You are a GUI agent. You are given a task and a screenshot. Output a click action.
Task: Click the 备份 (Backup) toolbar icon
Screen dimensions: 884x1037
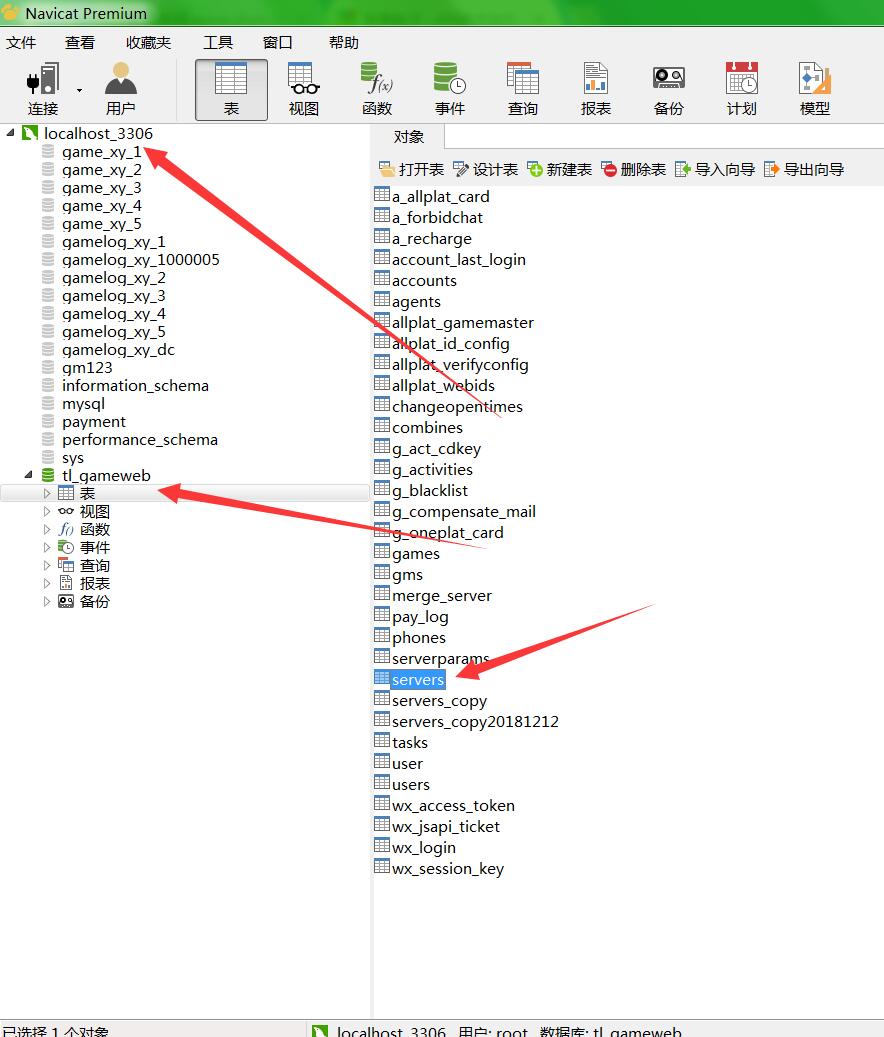(669, 89)
